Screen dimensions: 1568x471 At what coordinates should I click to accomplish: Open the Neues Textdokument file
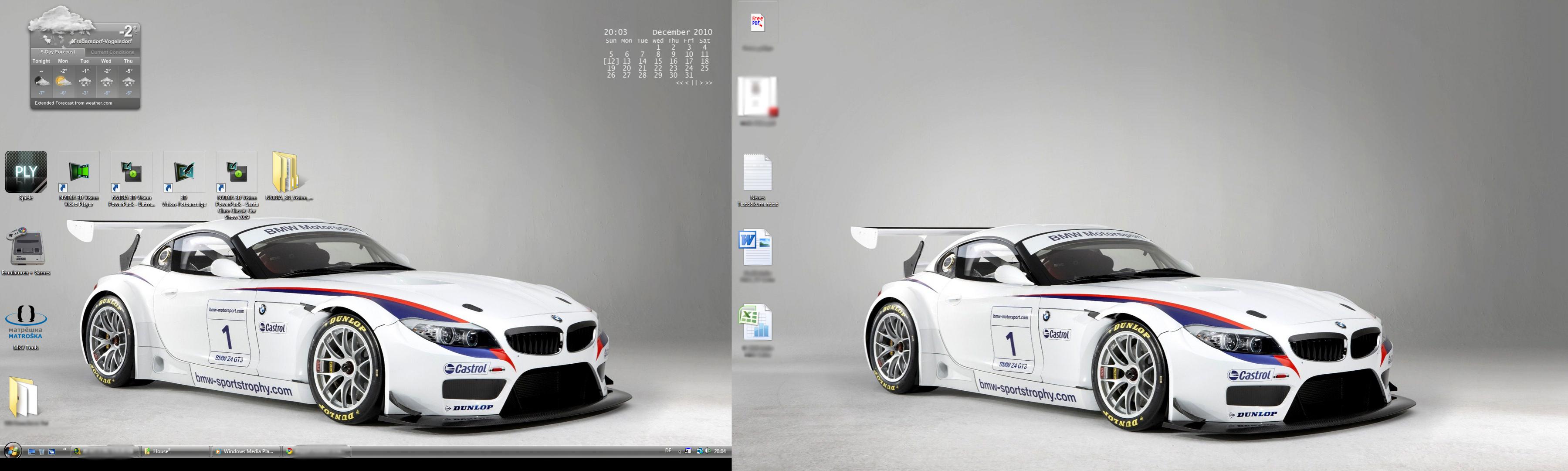(x=757, y=172)
